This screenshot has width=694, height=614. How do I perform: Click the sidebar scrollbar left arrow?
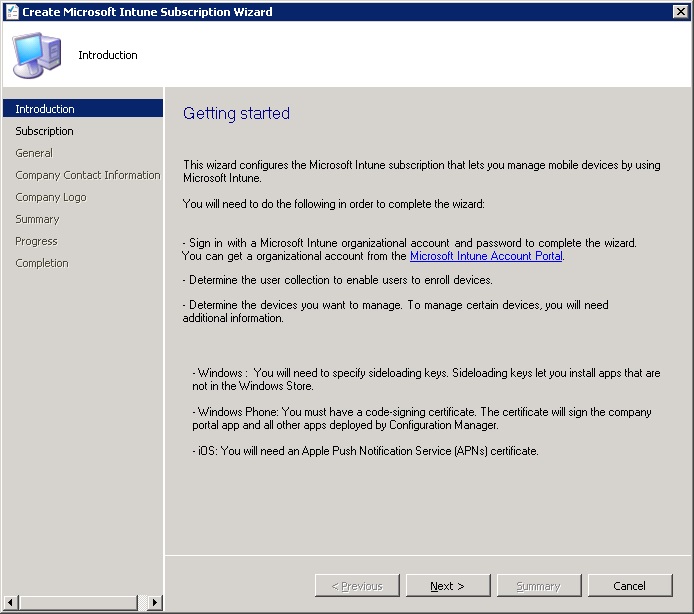[x=10, y=602]
